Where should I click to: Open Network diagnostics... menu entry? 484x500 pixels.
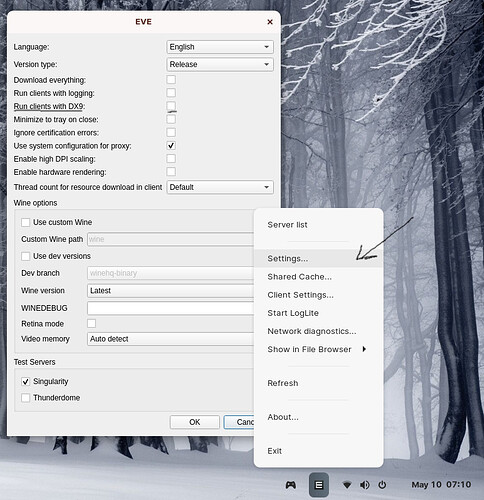318,331
